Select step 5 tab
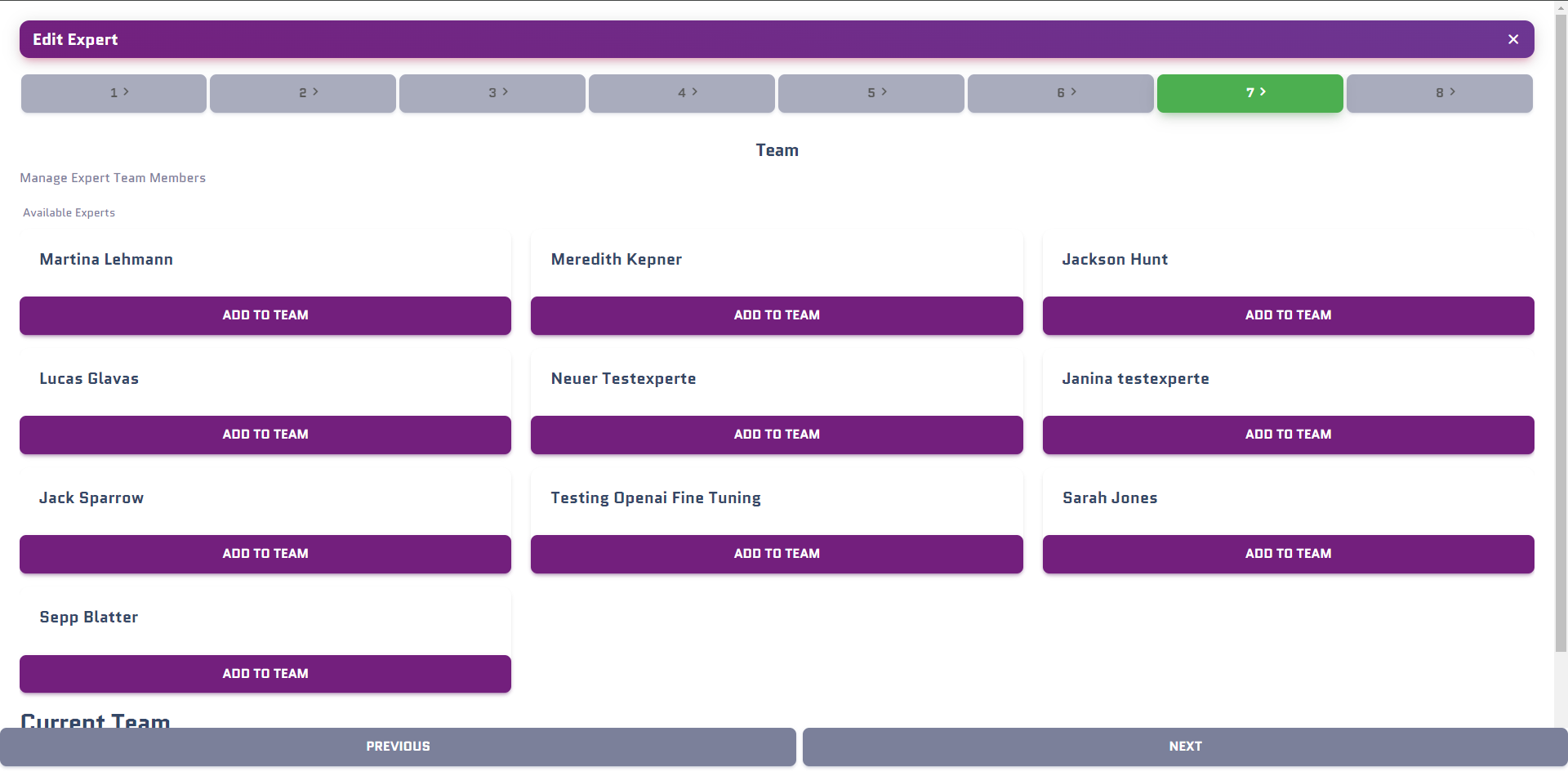 pos(871,93)
